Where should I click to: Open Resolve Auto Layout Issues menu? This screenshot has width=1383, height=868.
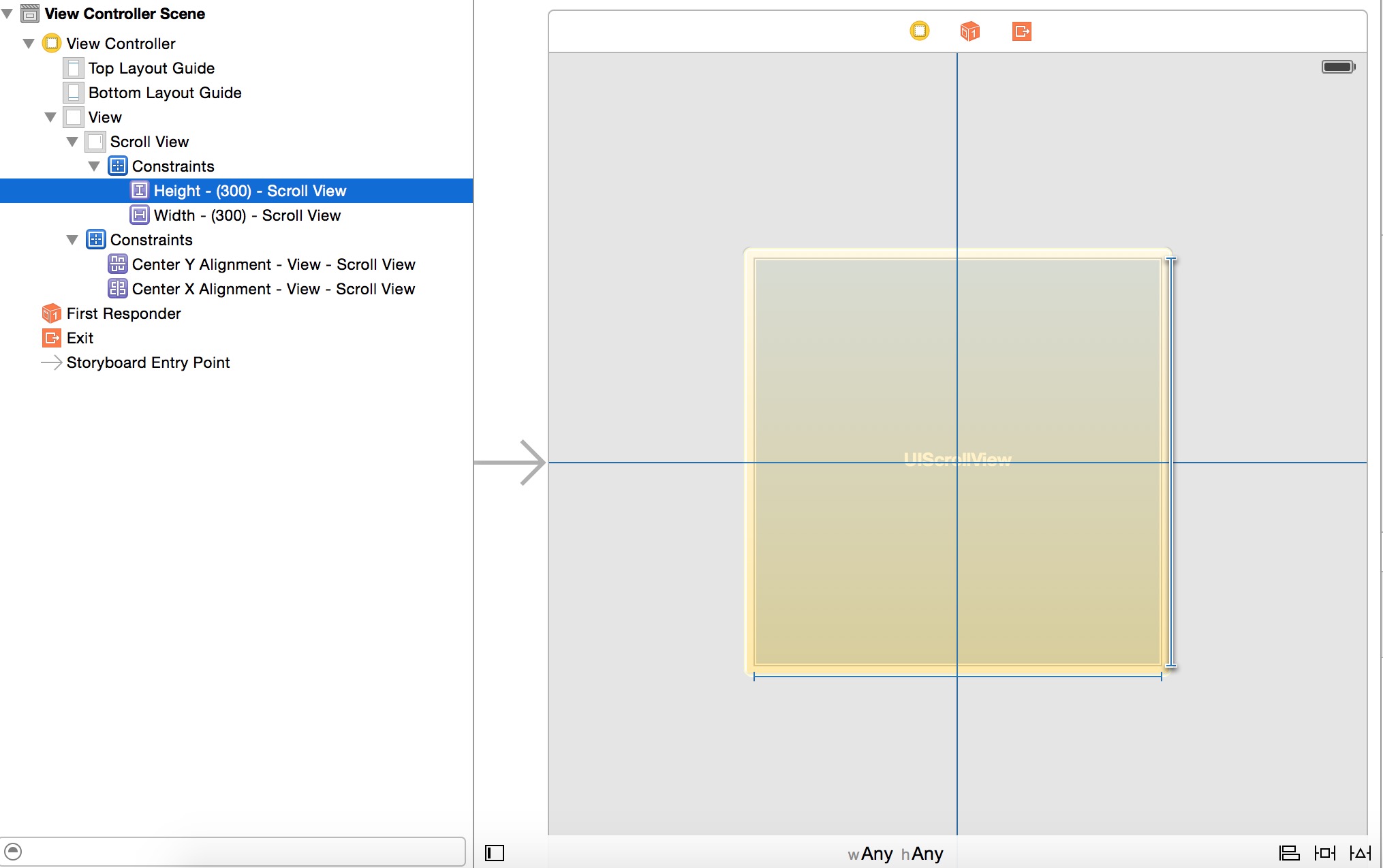pyautogui.click(x=1360, y=853)
